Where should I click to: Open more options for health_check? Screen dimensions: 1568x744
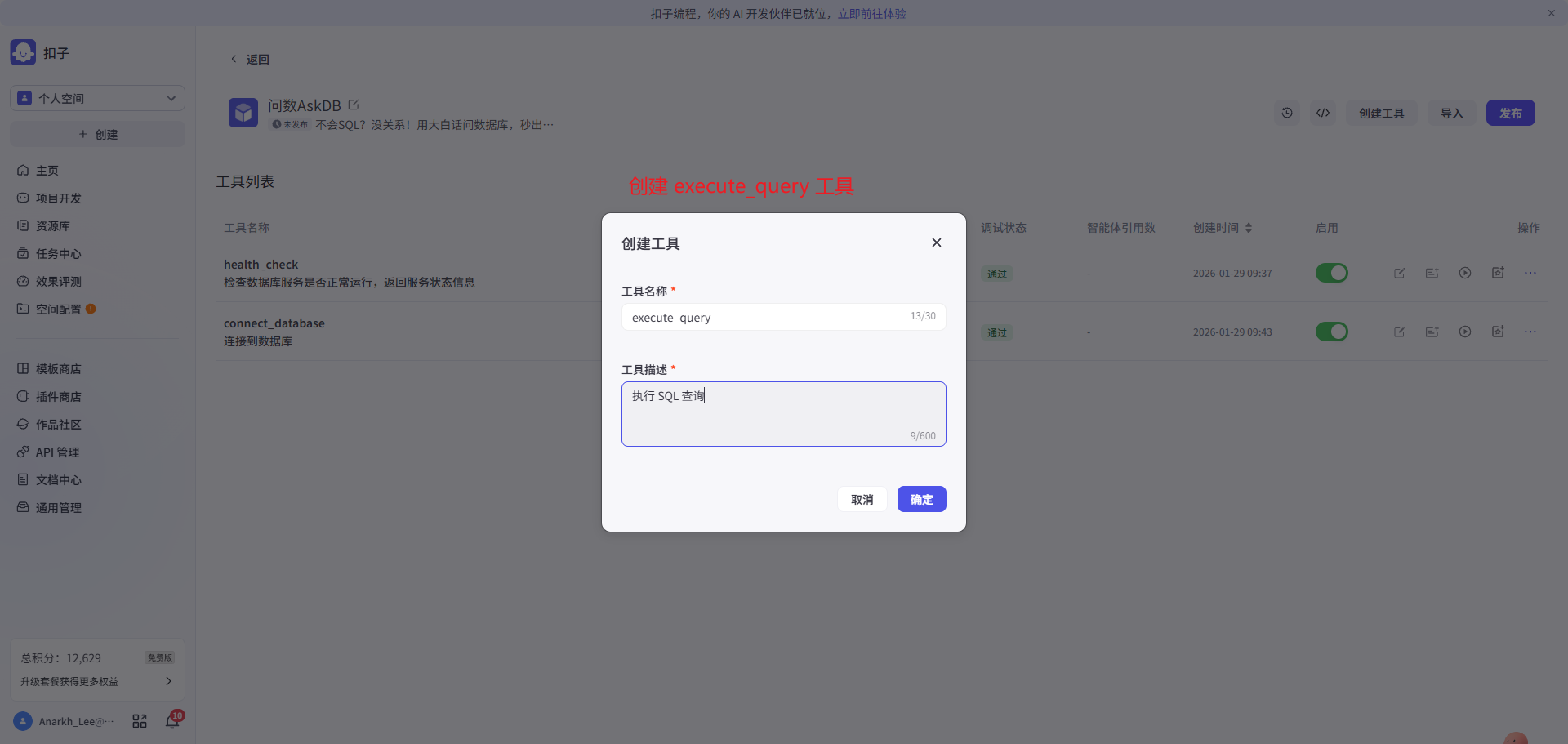(1530, 273)
